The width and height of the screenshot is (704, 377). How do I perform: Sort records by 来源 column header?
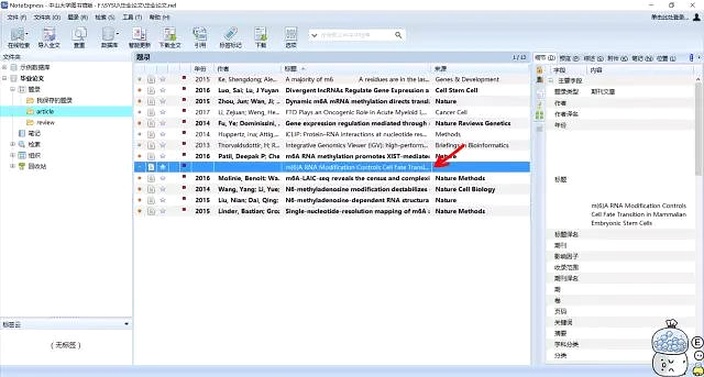pyautogui.click(x=480, y=69)
